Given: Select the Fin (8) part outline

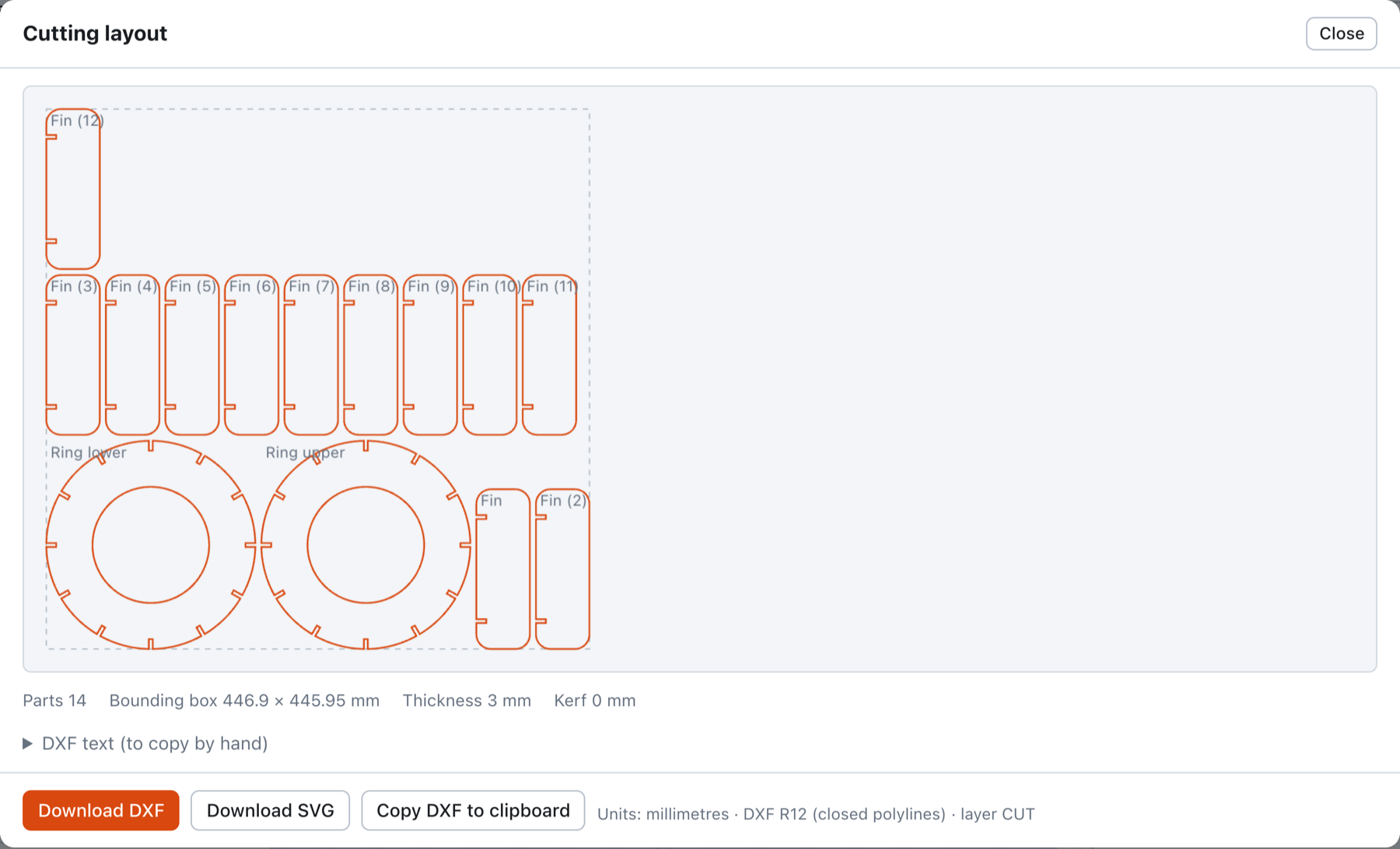Looking at the screenshot, I should point(370,355).
